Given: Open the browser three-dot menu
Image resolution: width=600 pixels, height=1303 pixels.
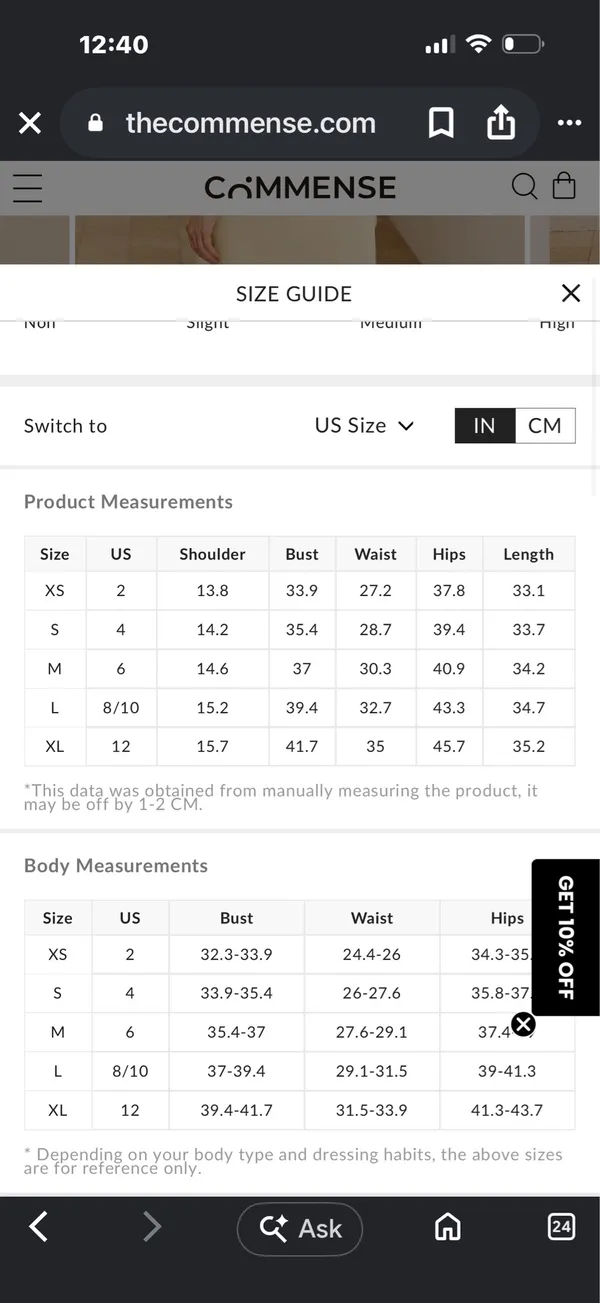Looking at the screenshot, I should pos(569,123).
